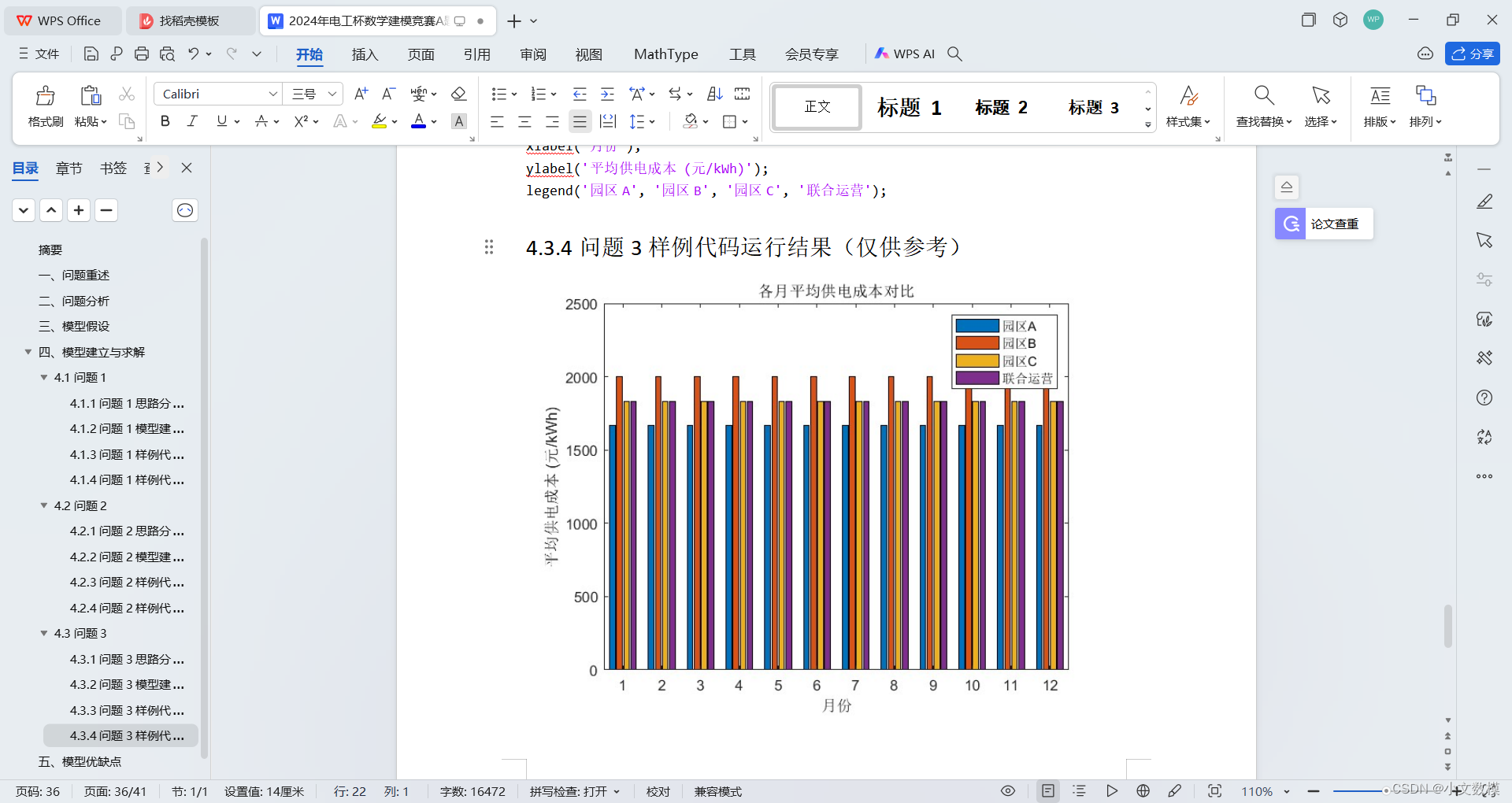The width and height of the screenshot is (1512, 803).
Task: Collapse the 4.1 问题1 outline node
Action: pos(44,378)
